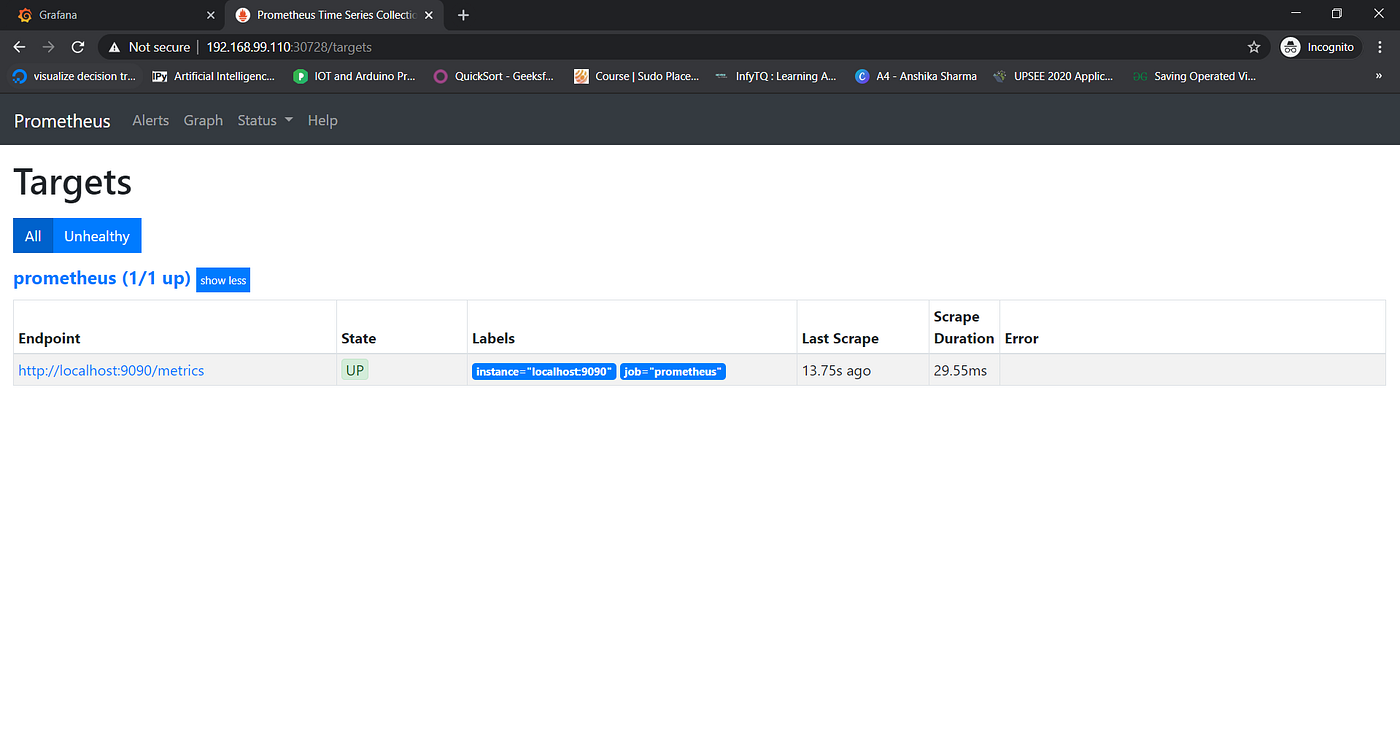Click the 13.75s ago last scrape value
The image size is (1400, 743).
click(836, 371)
